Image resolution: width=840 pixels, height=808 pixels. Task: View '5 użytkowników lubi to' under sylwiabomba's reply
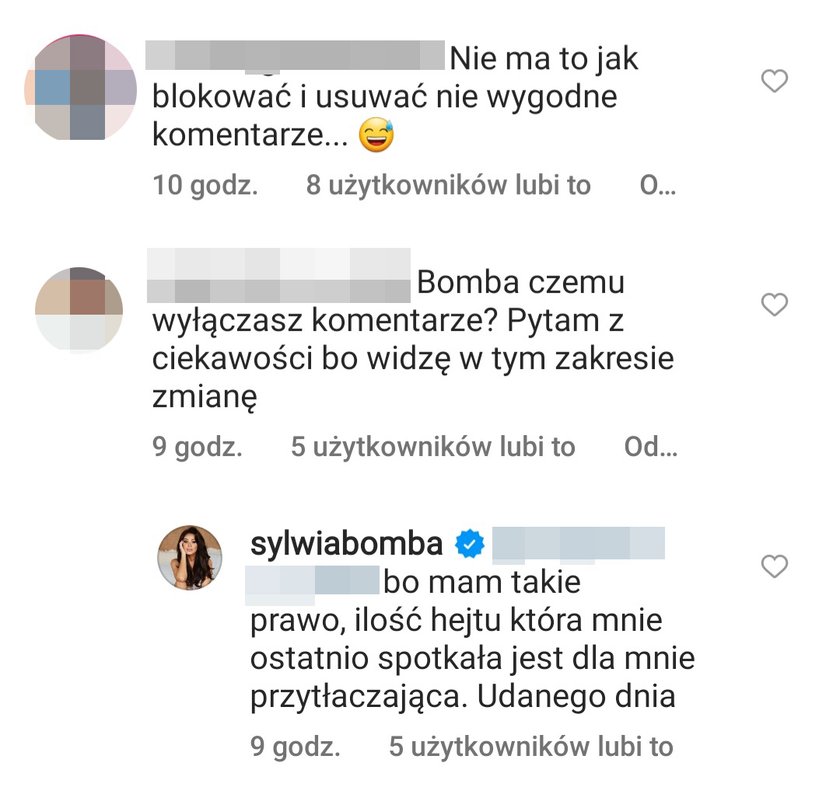(531, 746)
